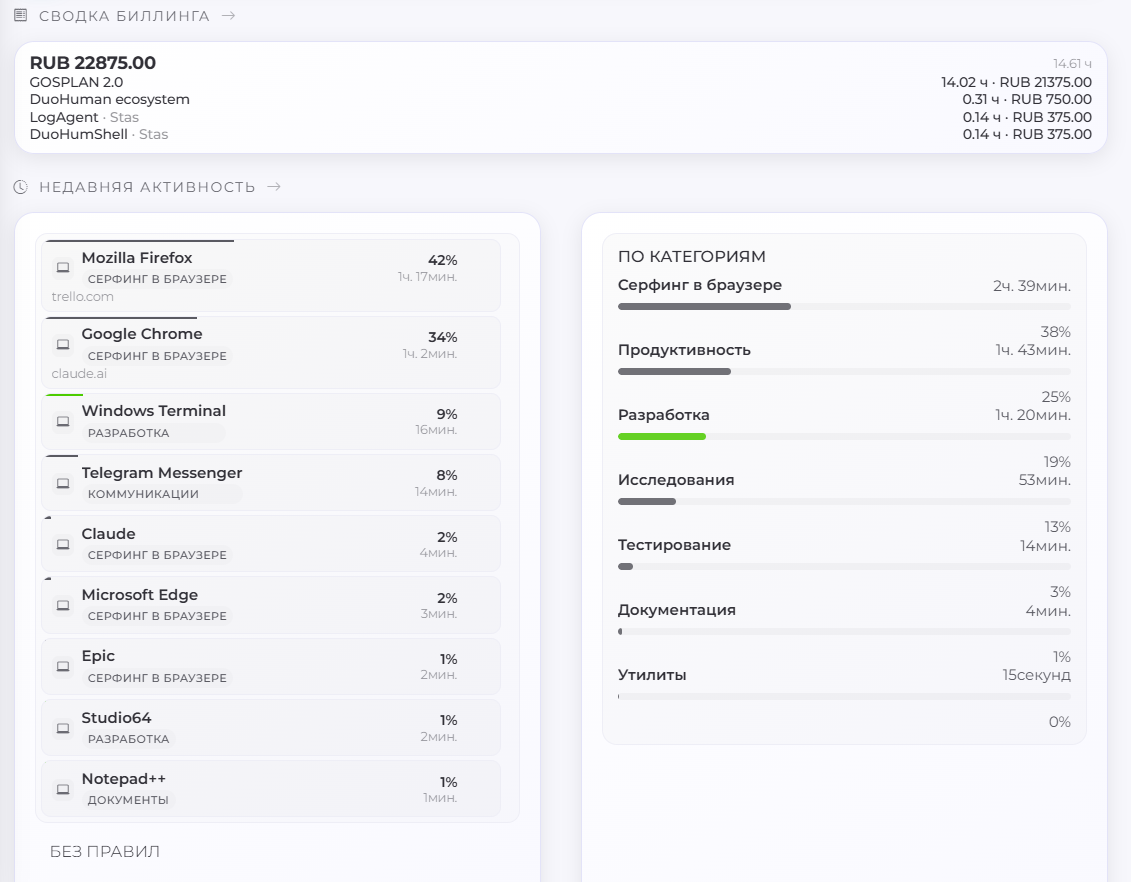Open the Mozilla Firefox activity entry
The image size is (1131, 882).
[x=270, y=275]
